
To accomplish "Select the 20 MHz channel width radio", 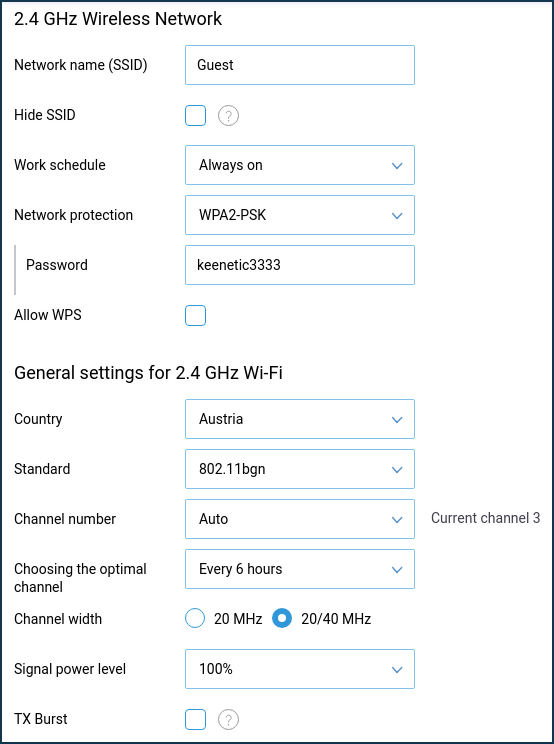I will [195, 619].
